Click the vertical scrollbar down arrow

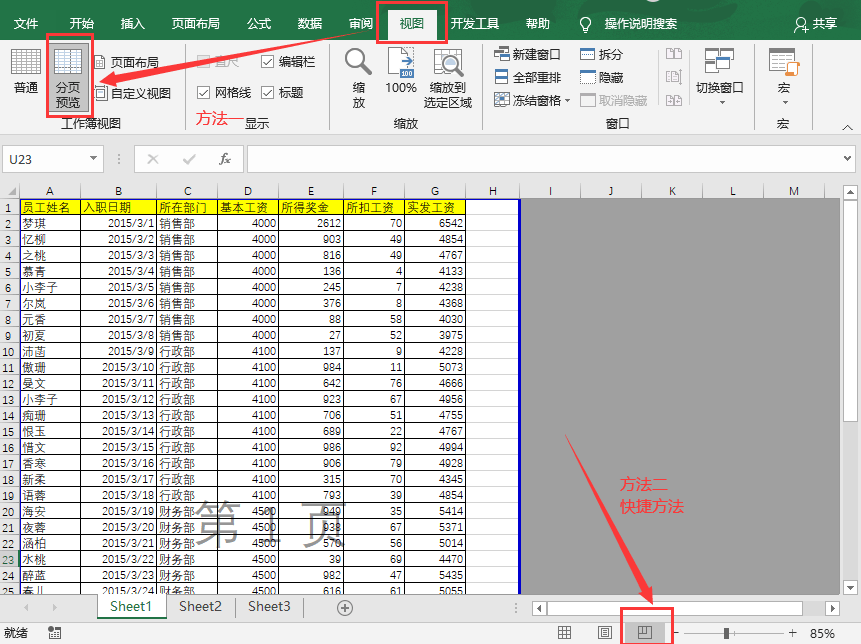[x=850, y=587]
